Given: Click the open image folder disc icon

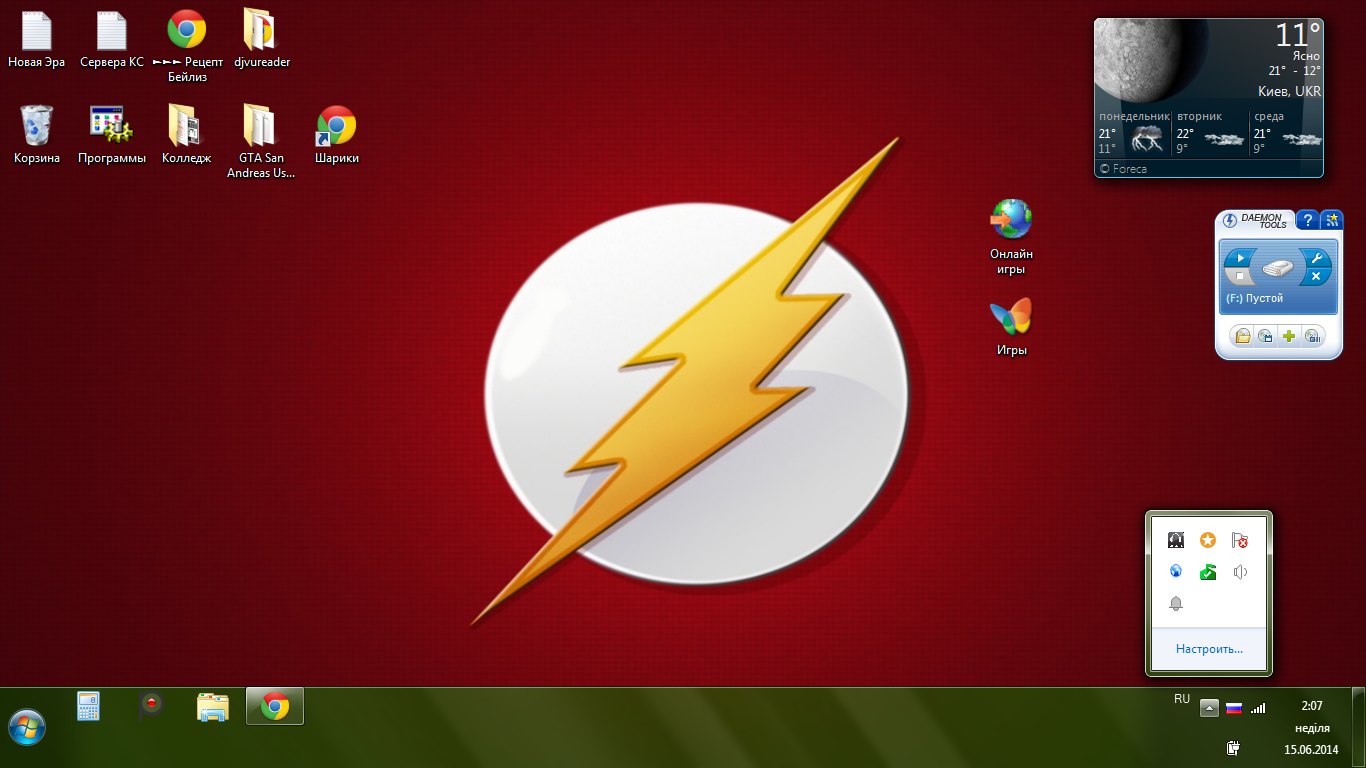Looking at the screenshot, I should tap(1242, 336).
